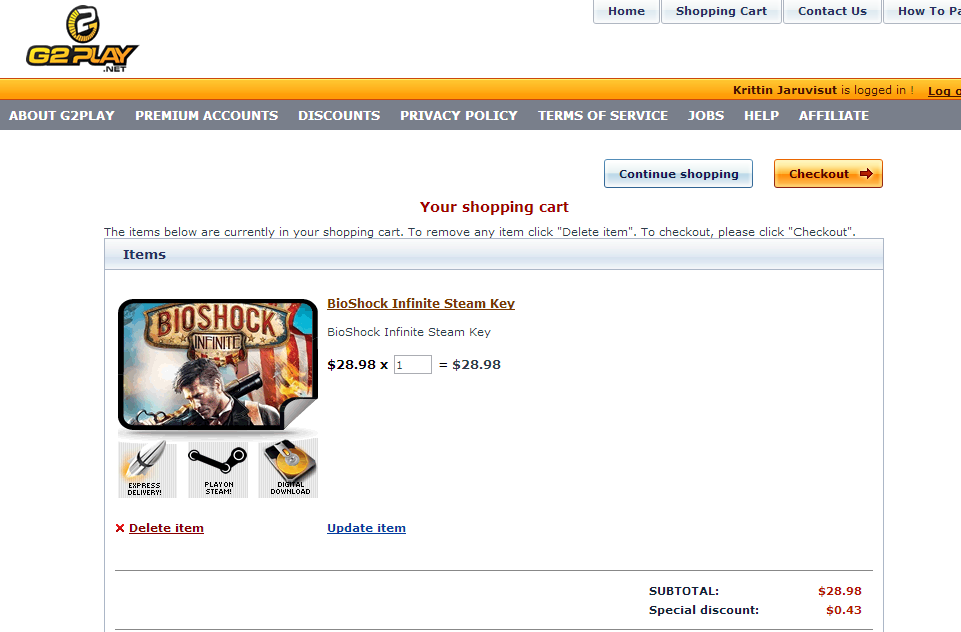Go to the Contact Us tab

832,11
